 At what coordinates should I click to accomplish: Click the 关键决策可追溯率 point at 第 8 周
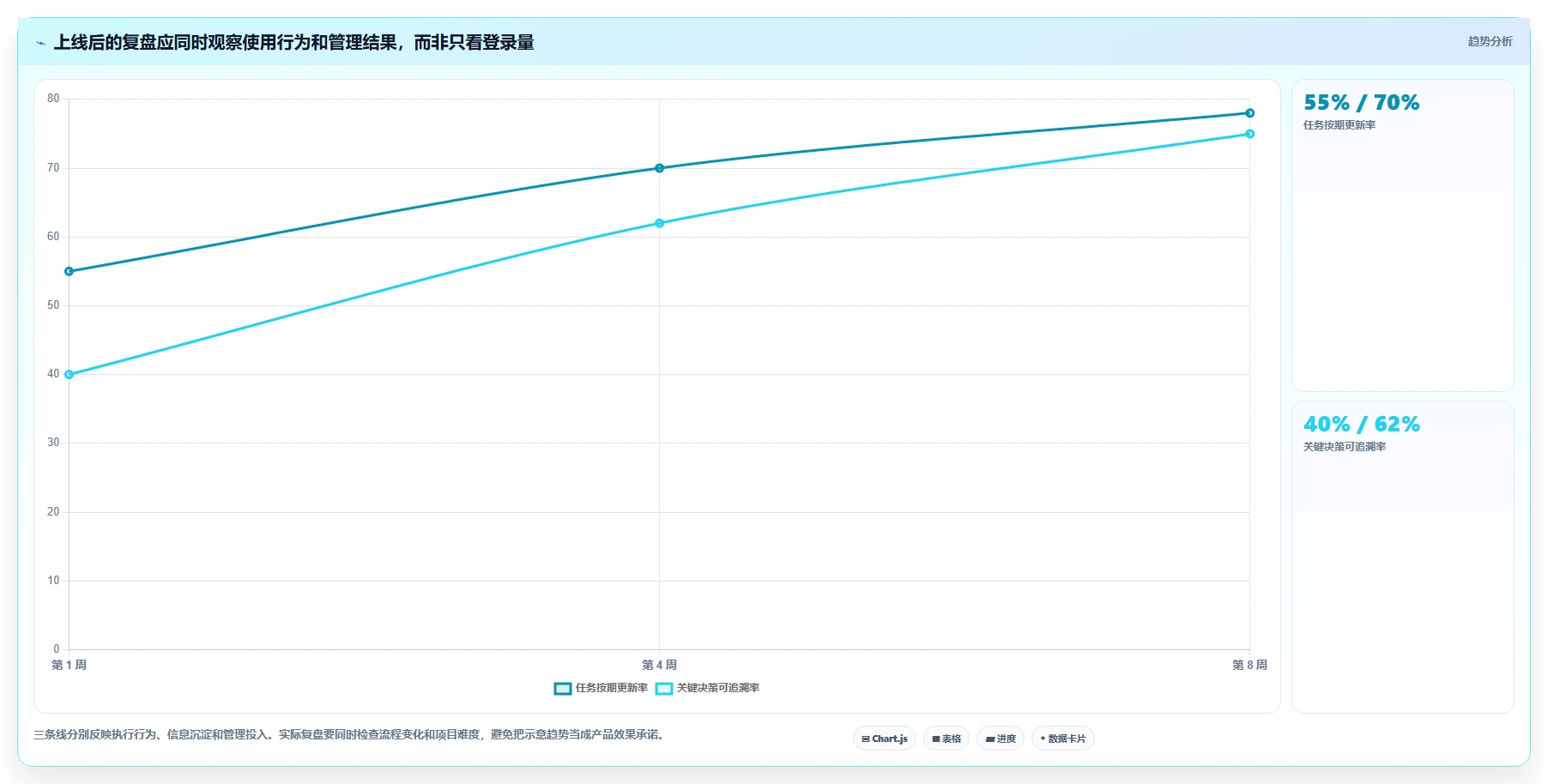[1249, 134]
